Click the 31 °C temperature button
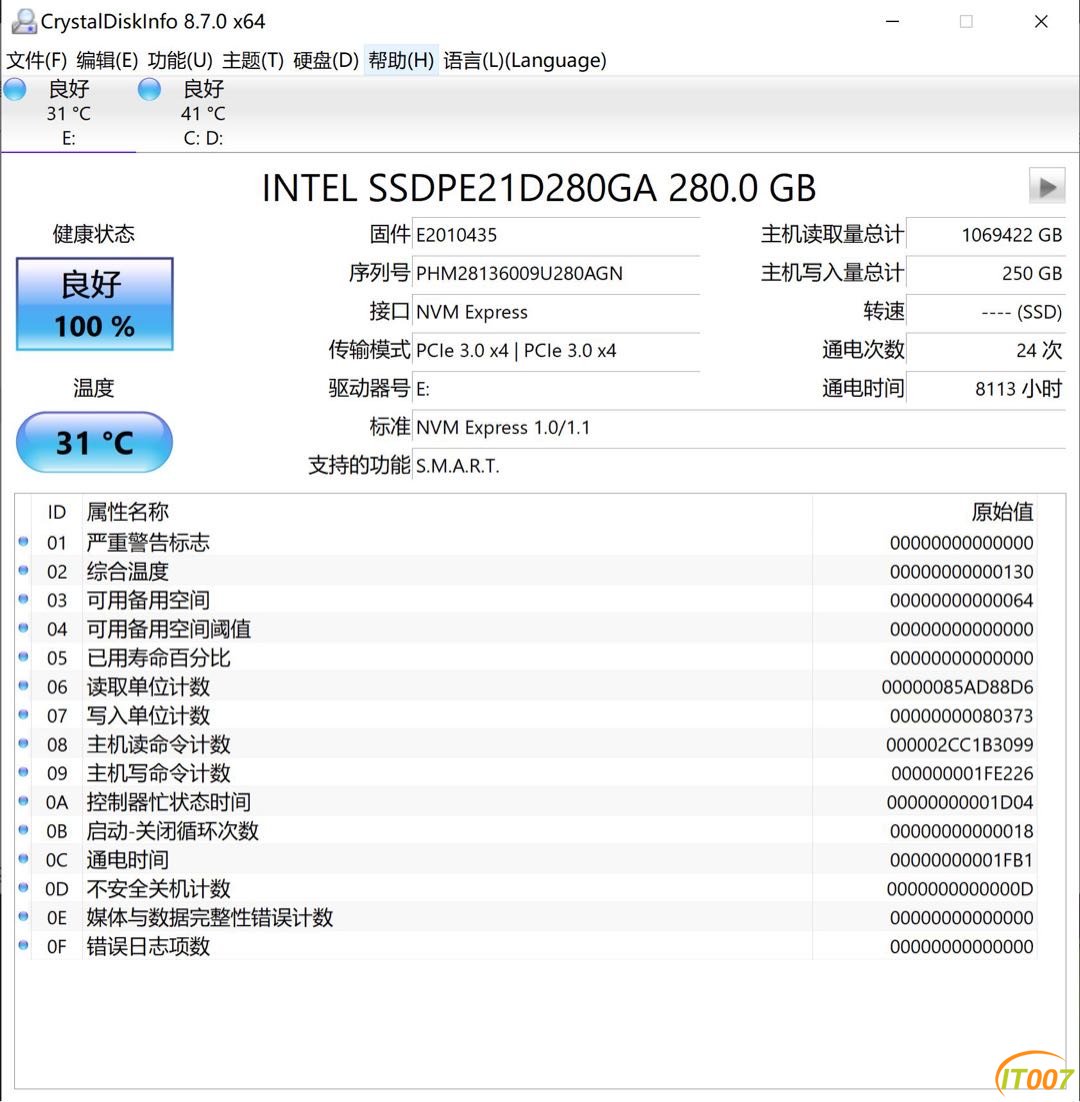The image size is (1080, 1102). tap(95, 443)
